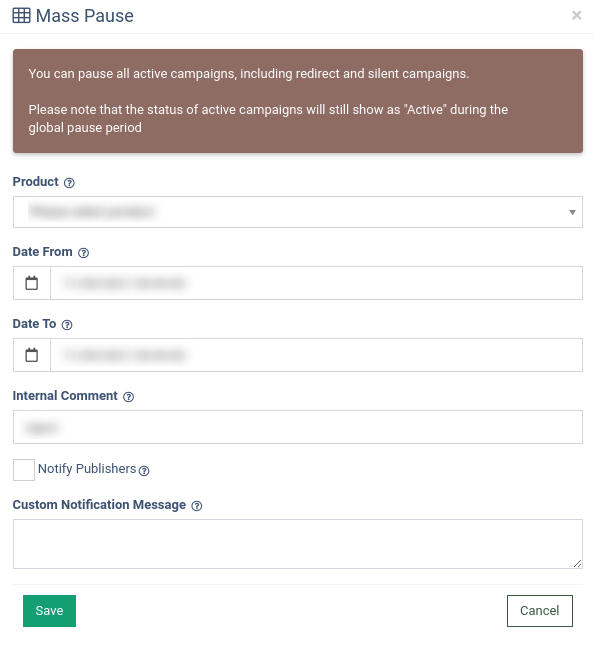Click Custom Notification Message help icon
The width and height of the screenshot is (594, 647).
click(x=197, y=506)
